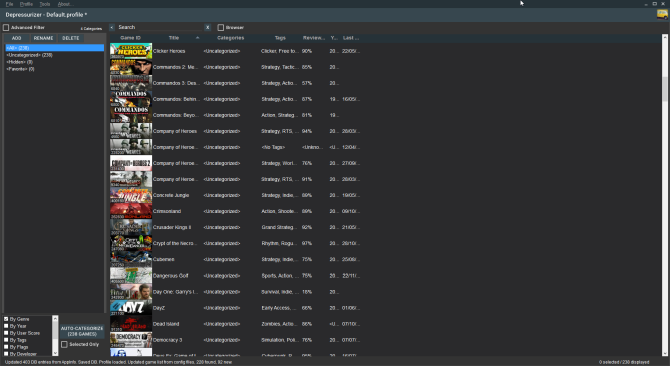Click the Commandos 3 game banner
The width and height of the screenshot is (670, 366).
point(131,83)
